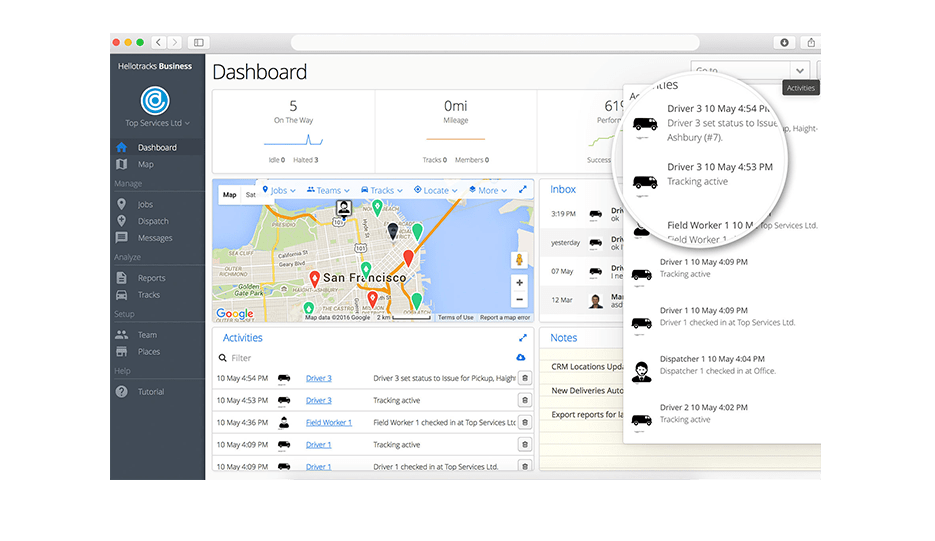Screen dimensions: 935x541
Task: Open Places in the sidebar
Action: coord(148,351)
